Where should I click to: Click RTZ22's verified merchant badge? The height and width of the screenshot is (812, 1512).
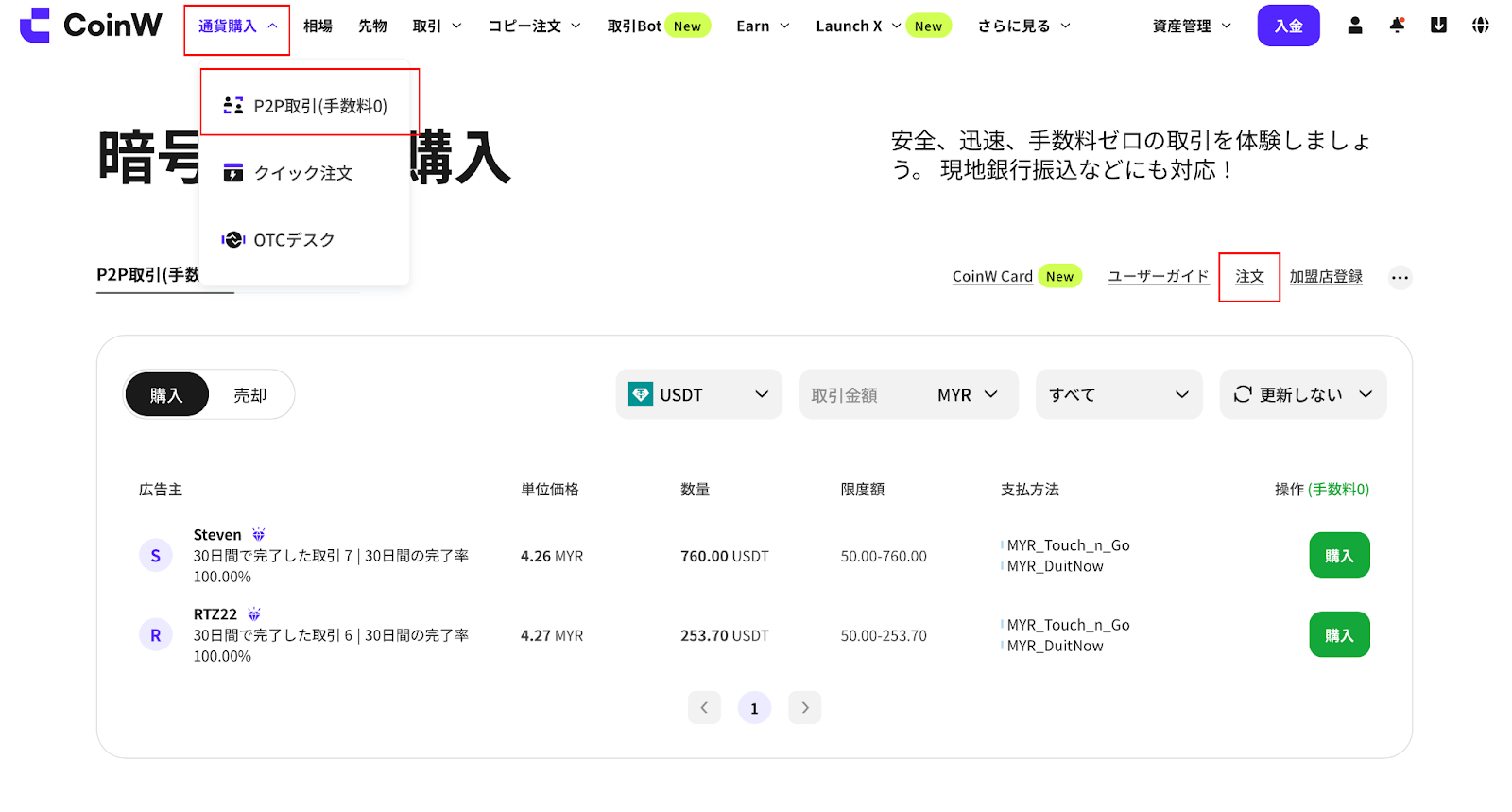254,614
